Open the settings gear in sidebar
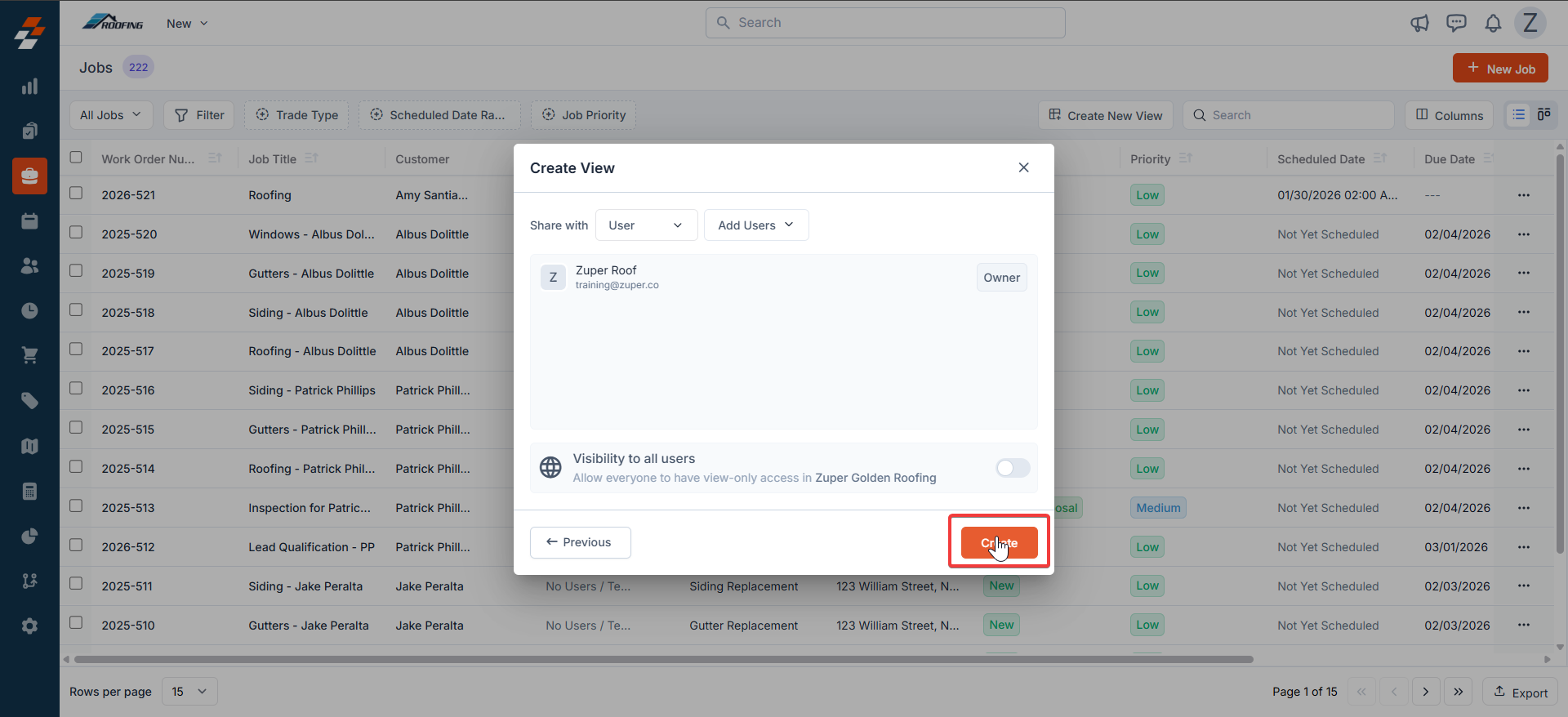The image size is (1568, 717). (x=29, y=626)
